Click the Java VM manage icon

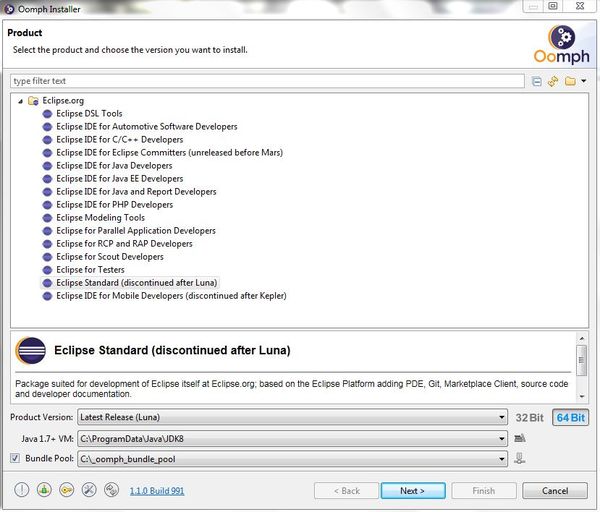(x=520, y=438)
